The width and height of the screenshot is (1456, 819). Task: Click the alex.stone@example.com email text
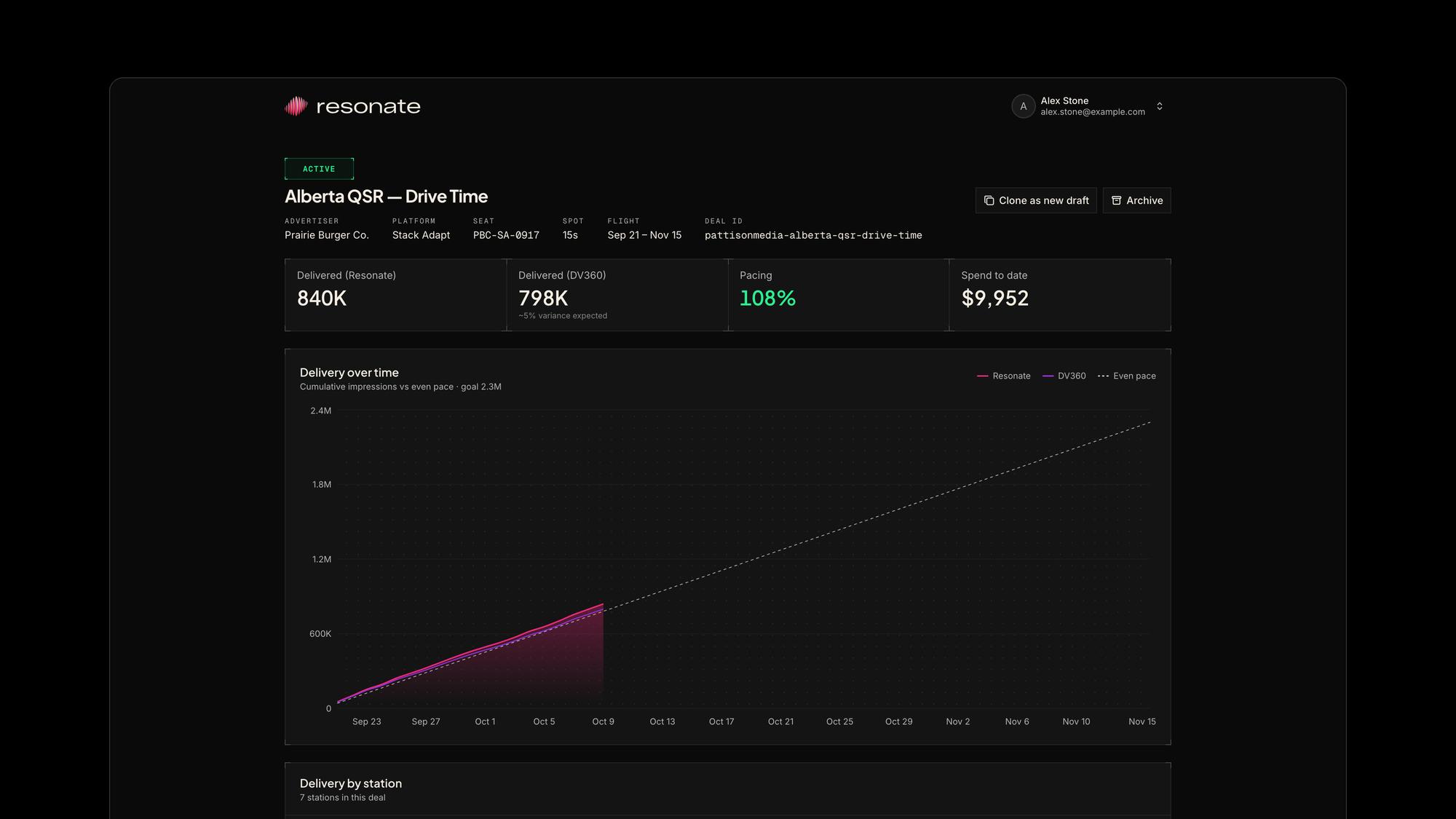click(x=1093, y=112)
